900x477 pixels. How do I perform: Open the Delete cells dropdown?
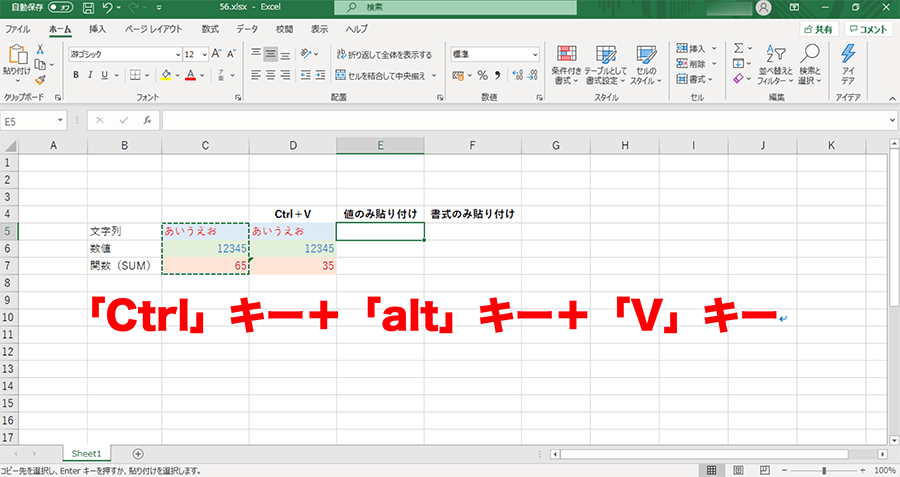[715, 64]
